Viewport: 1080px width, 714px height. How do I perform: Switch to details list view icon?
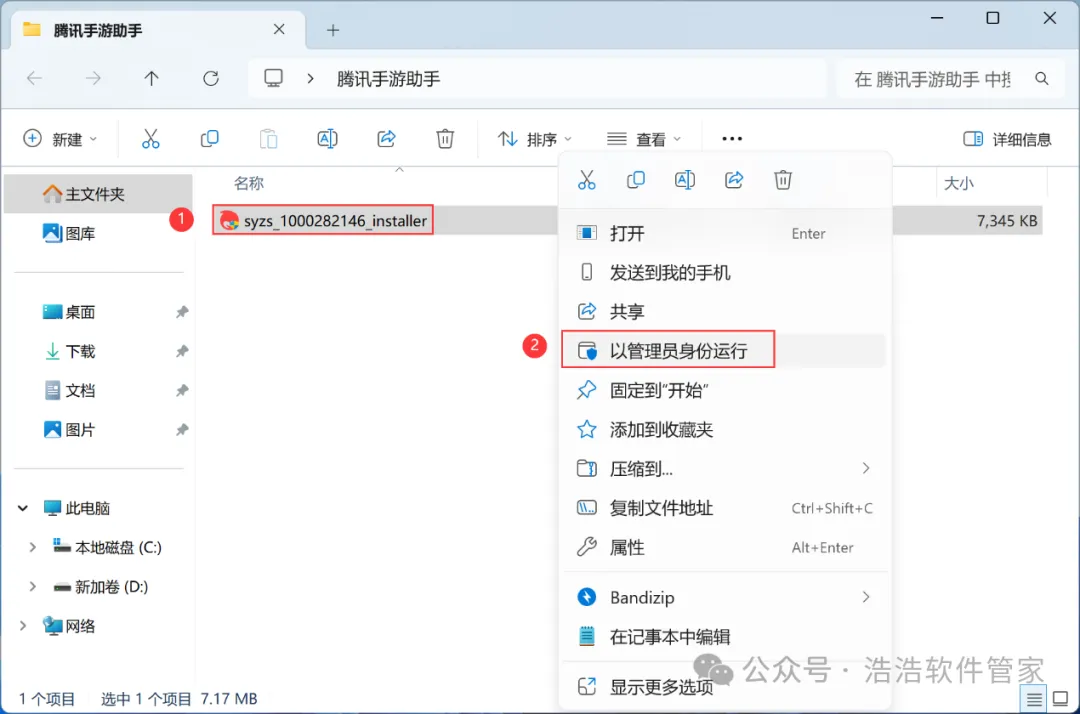coord(1034,700)
